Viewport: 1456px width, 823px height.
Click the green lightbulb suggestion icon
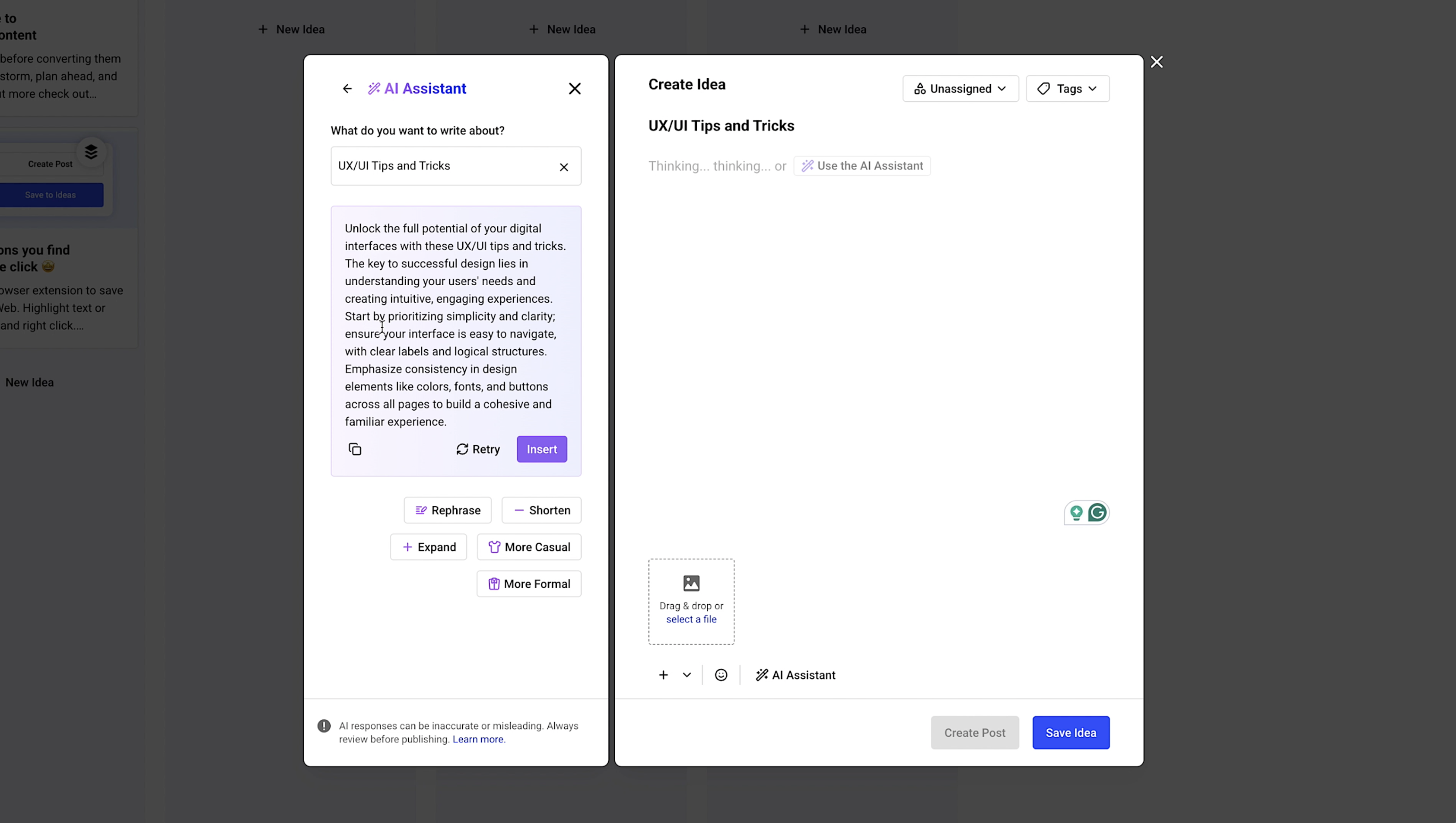tap(1076, 513)
